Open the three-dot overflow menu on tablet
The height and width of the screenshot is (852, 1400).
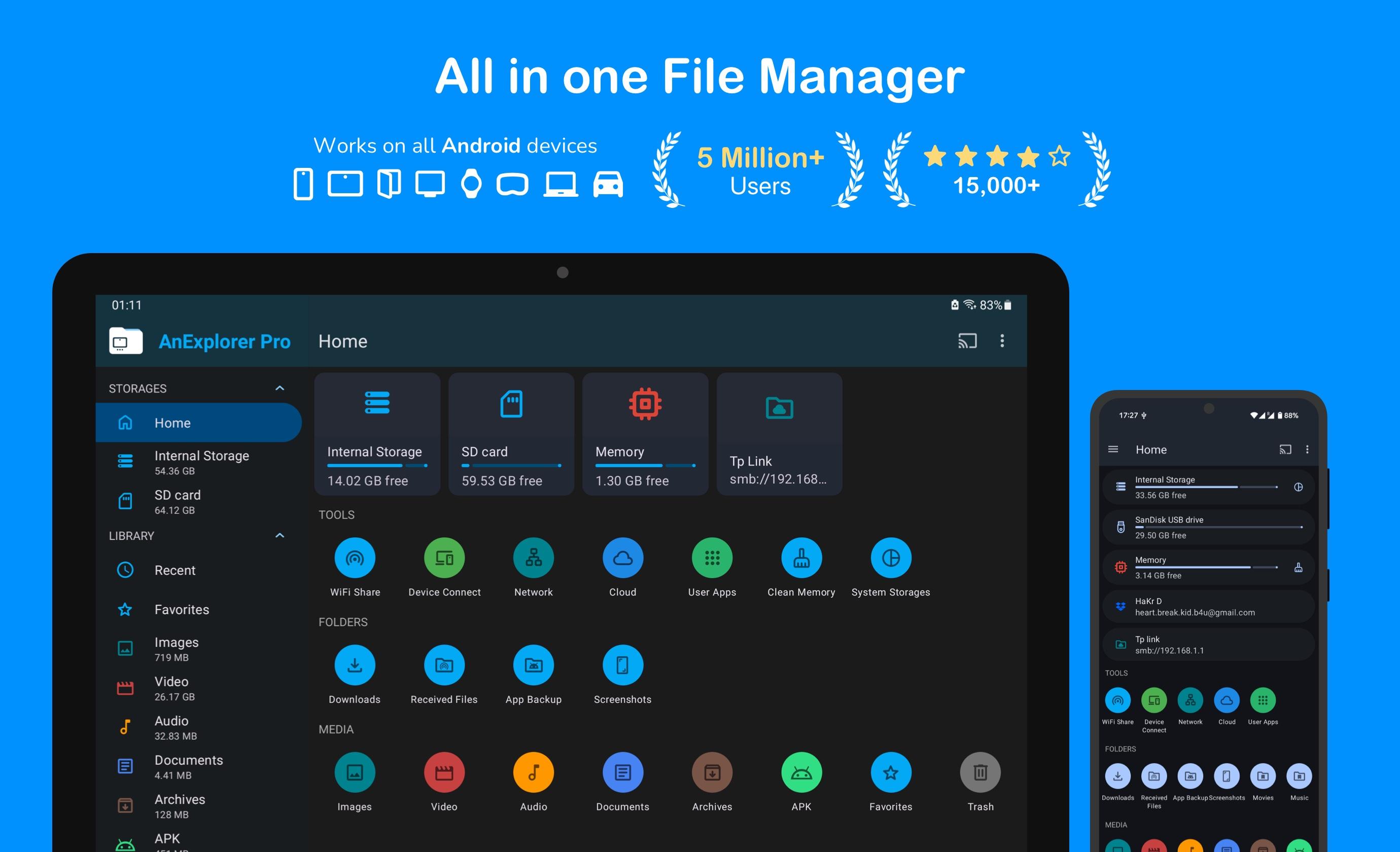coord(1002,341)
